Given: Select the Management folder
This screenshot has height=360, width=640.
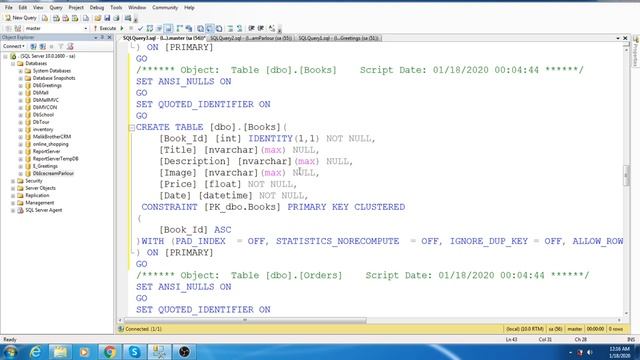Looking at the screenshot, I should click(40, 203).
